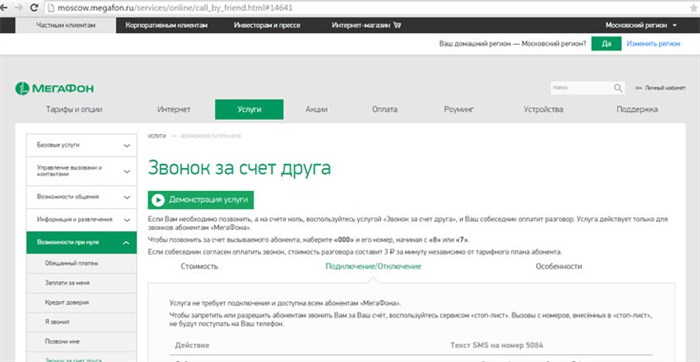Image resolution: width=700 pixels, height=362 pixels.
Task: Open Кредит доверия in sidebar
Action: click(81, 302)
